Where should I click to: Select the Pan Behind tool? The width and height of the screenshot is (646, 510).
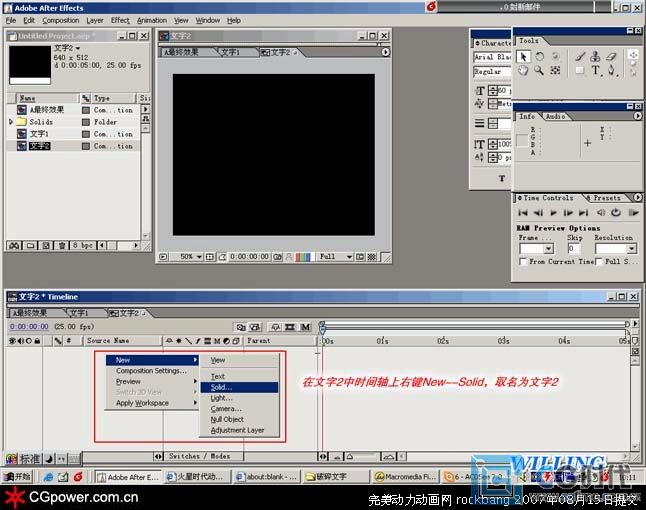(x=555, y=70)
